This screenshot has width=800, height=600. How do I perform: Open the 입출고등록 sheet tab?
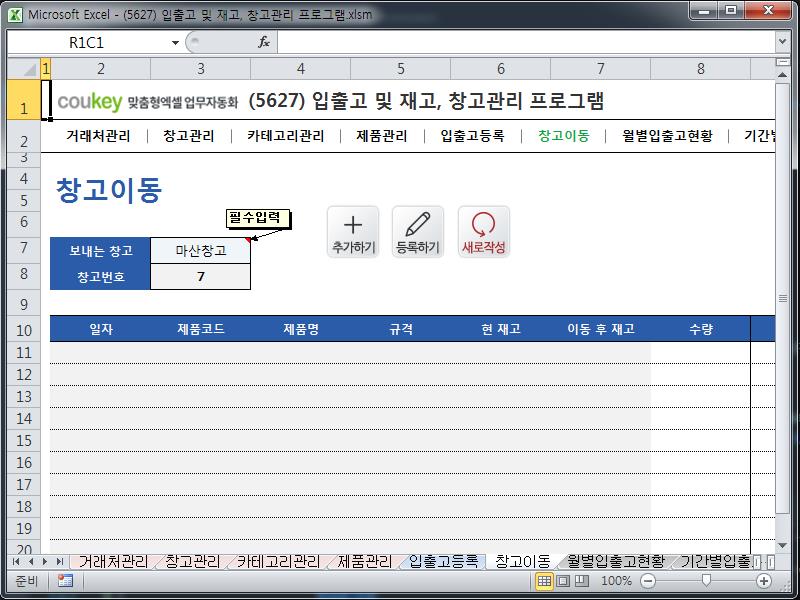[443, 562]
